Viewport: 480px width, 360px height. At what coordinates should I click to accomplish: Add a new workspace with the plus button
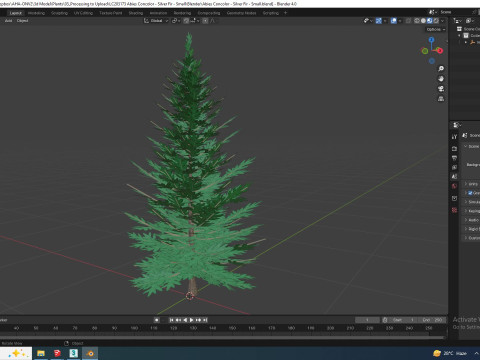click(285, 13)
